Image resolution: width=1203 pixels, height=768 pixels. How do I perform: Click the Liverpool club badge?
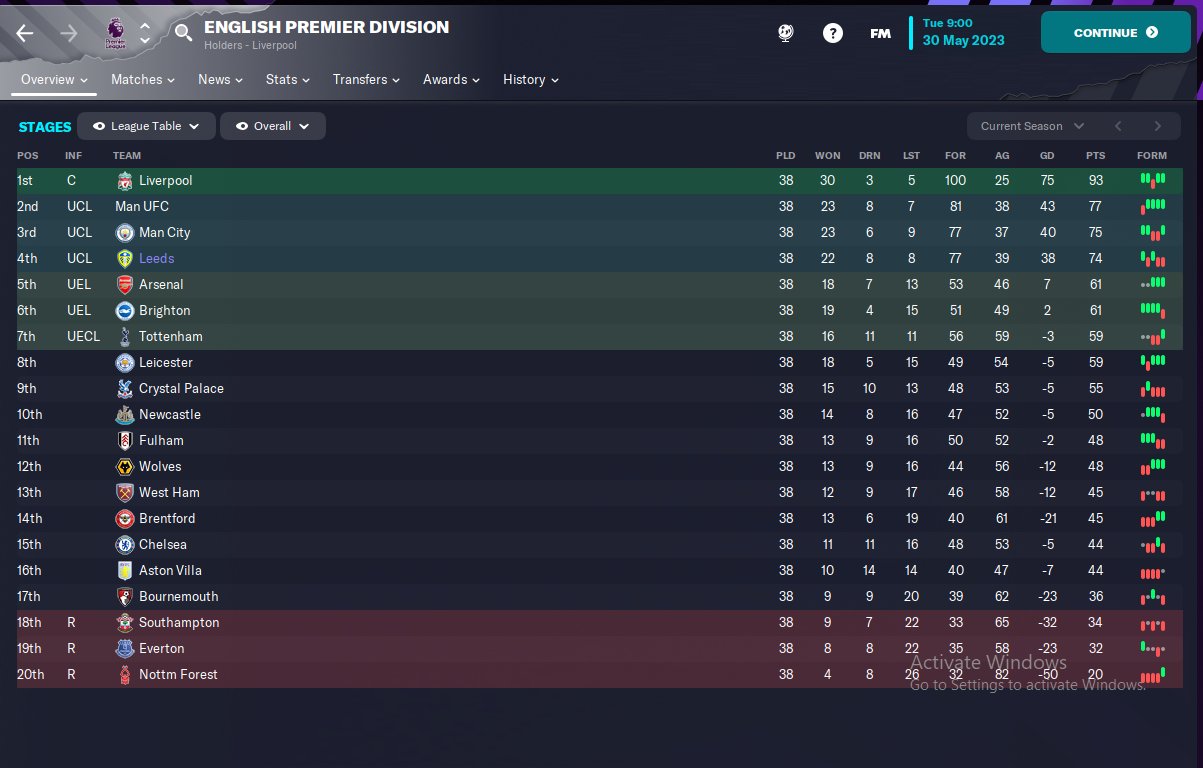point(125,181)
